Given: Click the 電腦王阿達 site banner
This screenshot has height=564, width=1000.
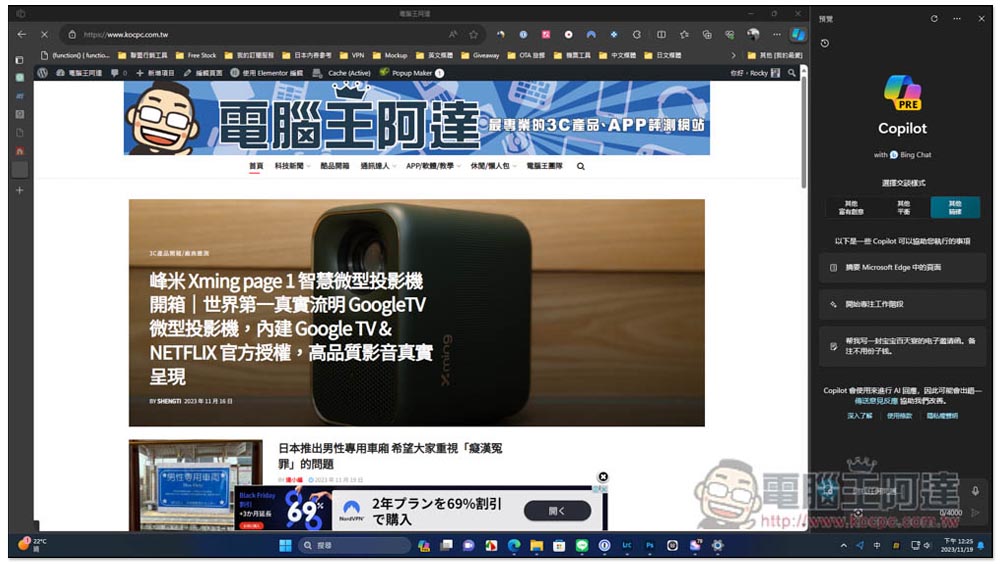Looking at the screenshot, I should tap(416, 118).
